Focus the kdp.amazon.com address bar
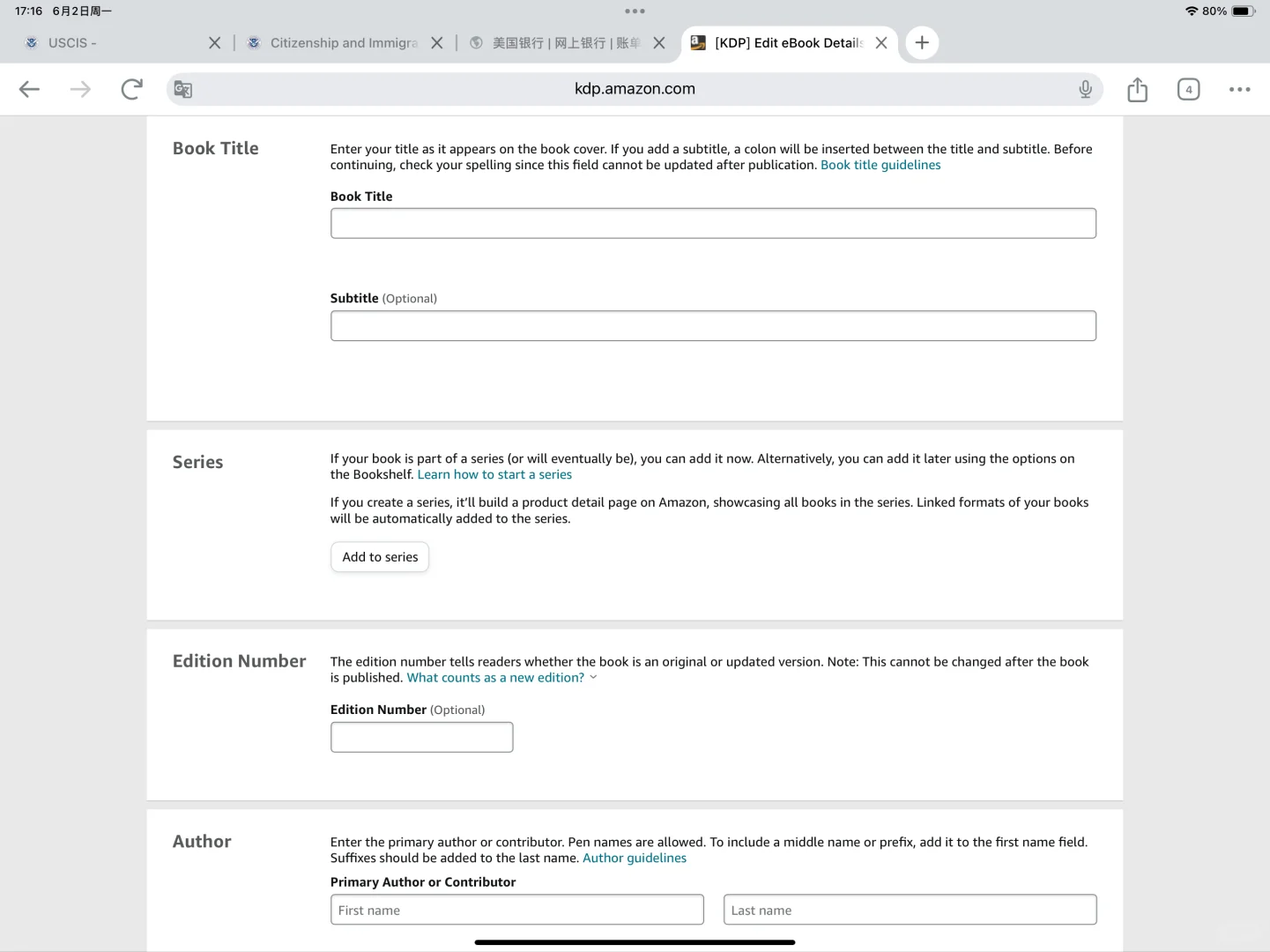 click(635, 89)
